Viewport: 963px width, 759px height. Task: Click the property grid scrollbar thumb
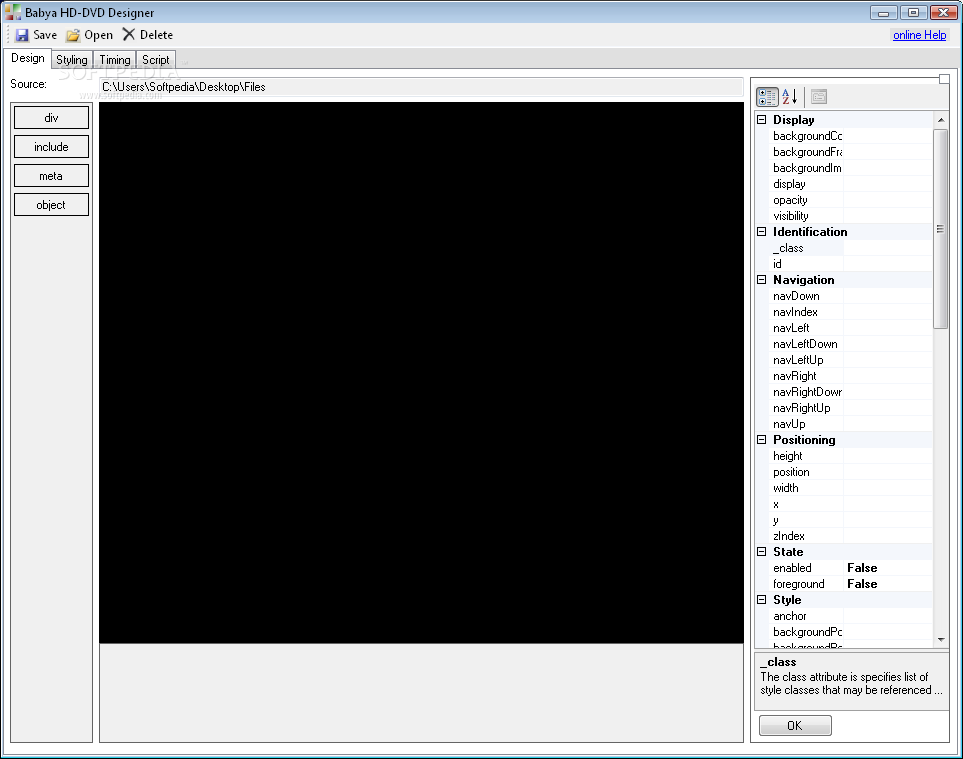click(940, 228)
